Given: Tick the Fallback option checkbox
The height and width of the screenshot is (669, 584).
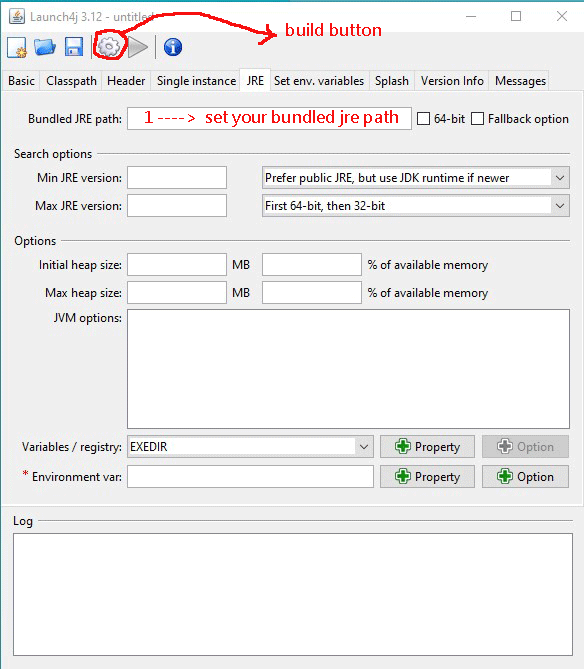Looking at the screenshot, I should pos(477,119).
